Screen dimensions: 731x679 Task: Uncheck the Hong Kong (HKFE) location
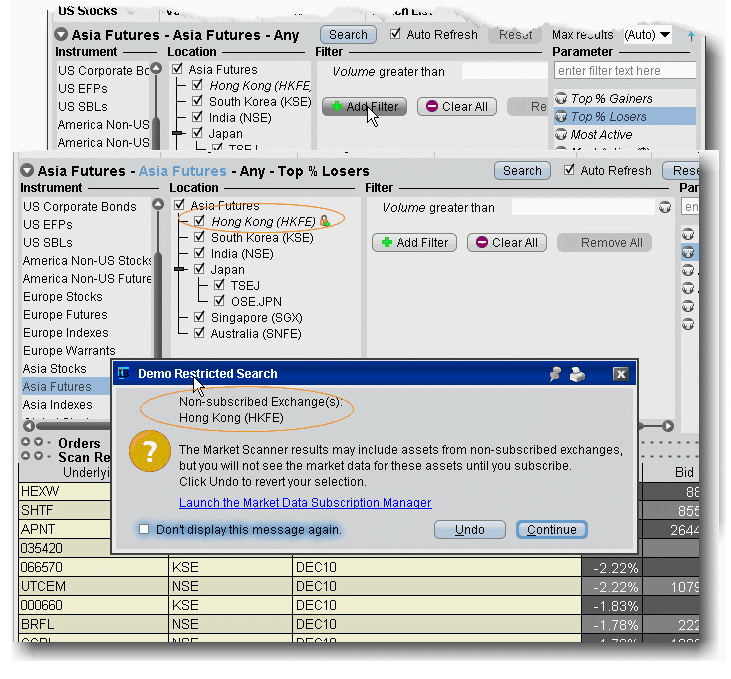[200, 221]
